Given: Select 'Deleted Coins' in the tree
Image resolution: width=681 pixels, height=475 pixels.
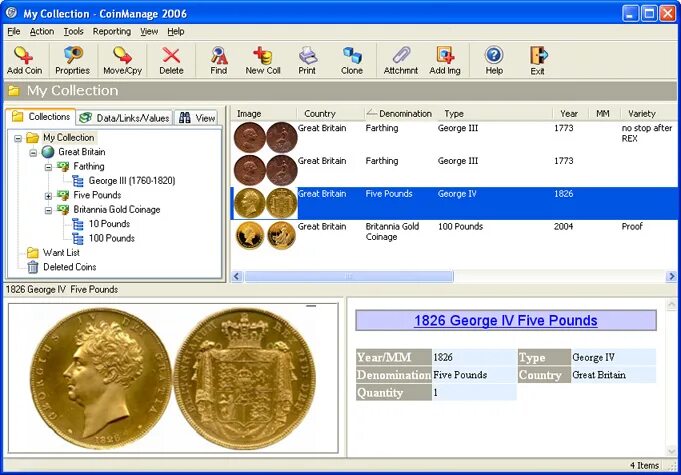Looking at the screenshot, I should [x=69, y=267].
